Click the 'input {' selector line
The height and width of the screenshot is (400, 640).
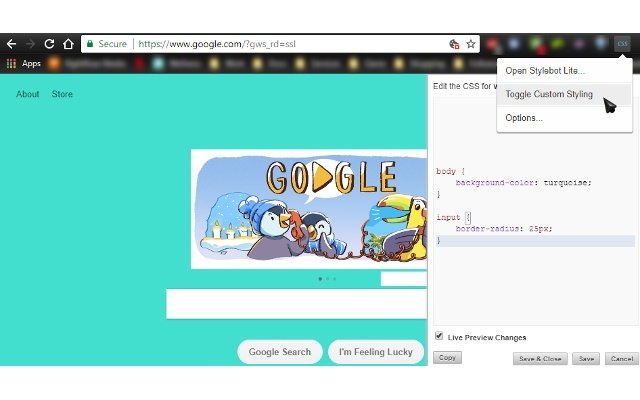tap(453, 218)
